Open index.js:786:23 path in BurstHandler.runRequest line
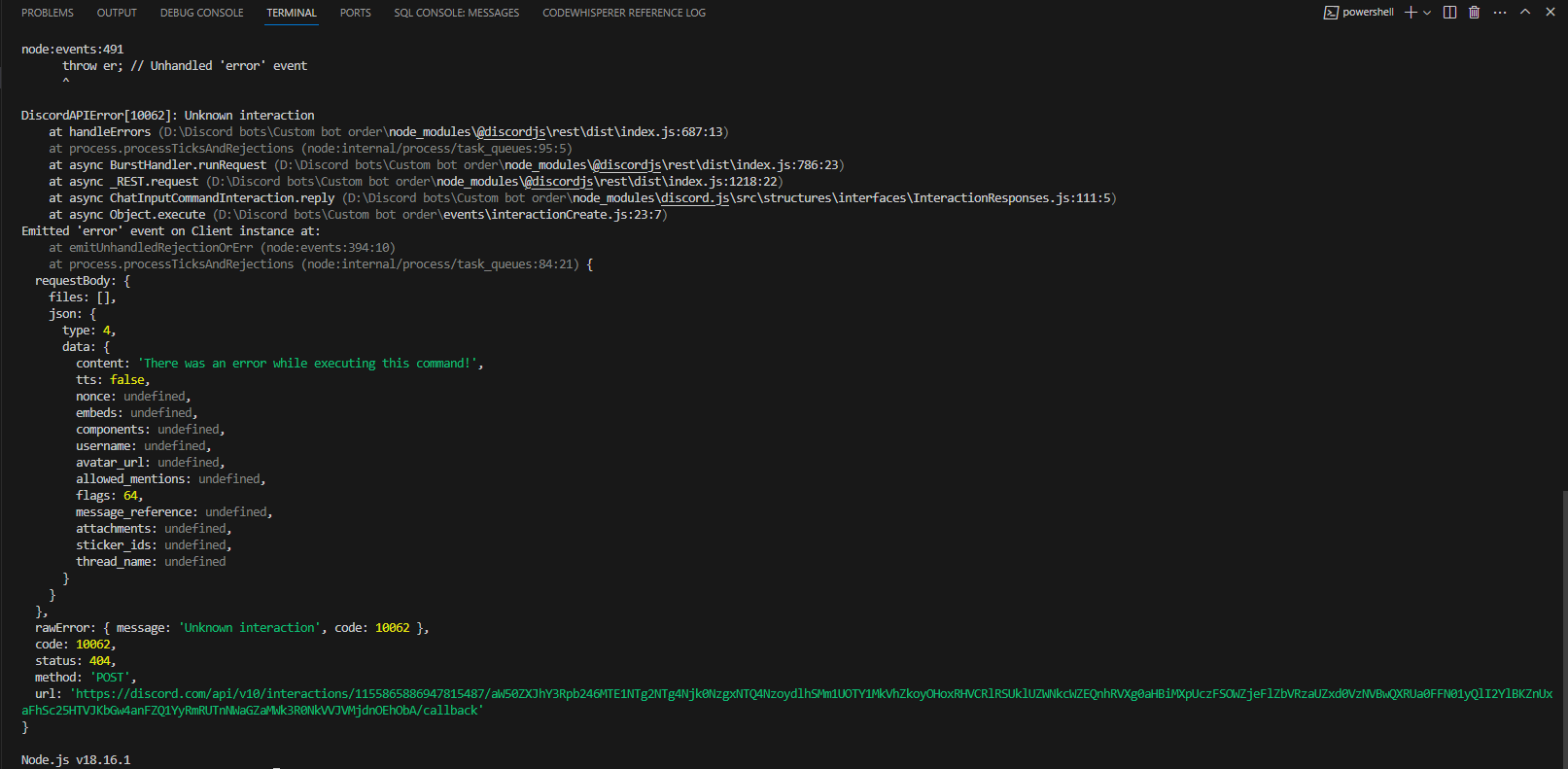1568x769 pixels. coord(560,165)
